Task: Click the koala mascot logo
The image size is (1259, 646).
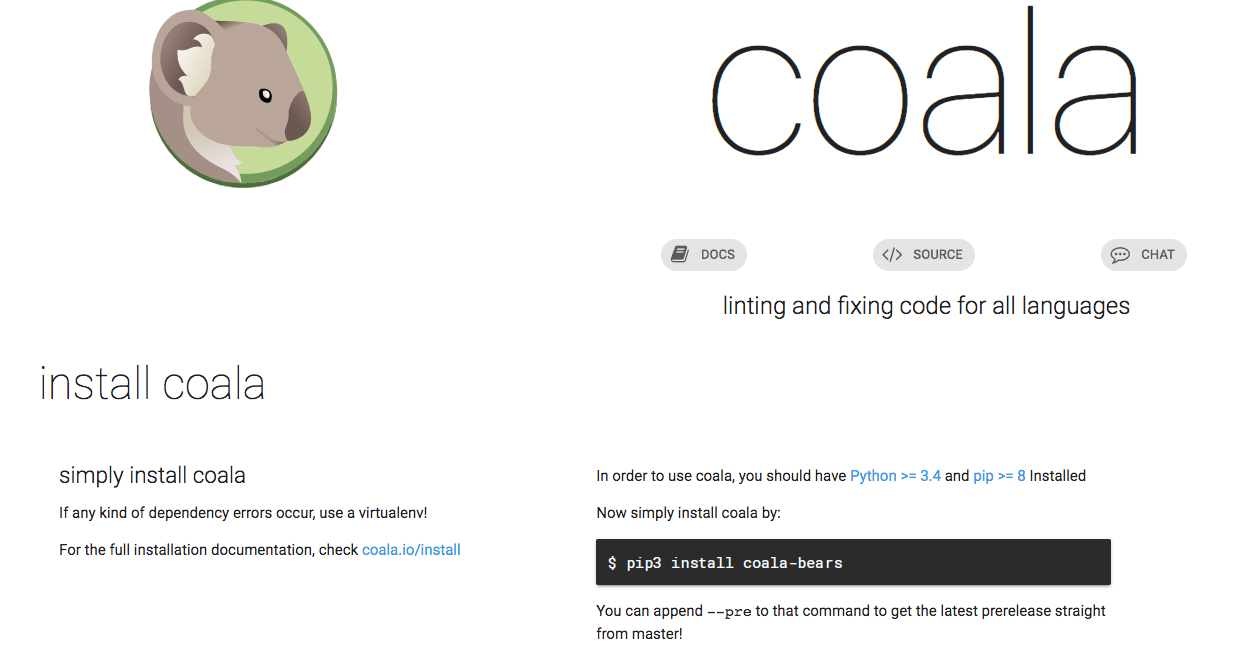Action: [243, 93]
